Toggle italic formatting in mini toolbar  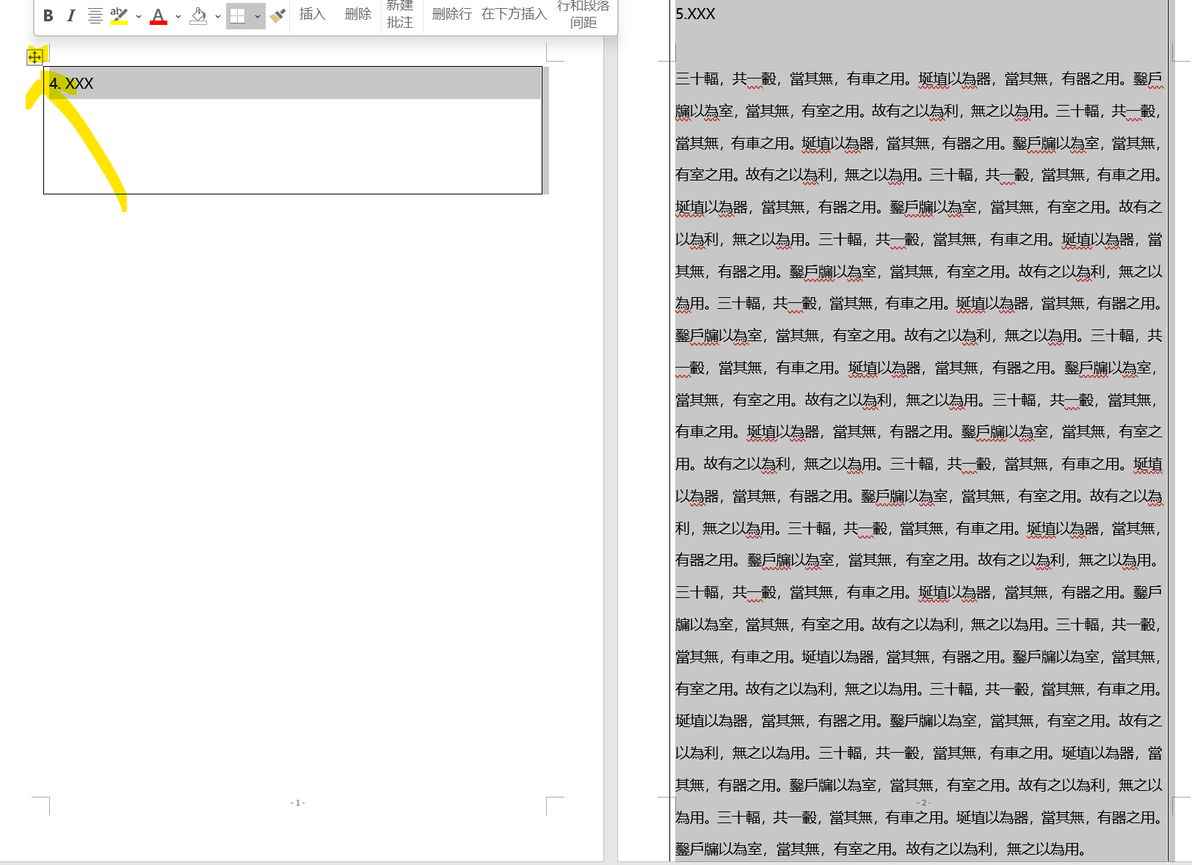coord(71,15)
